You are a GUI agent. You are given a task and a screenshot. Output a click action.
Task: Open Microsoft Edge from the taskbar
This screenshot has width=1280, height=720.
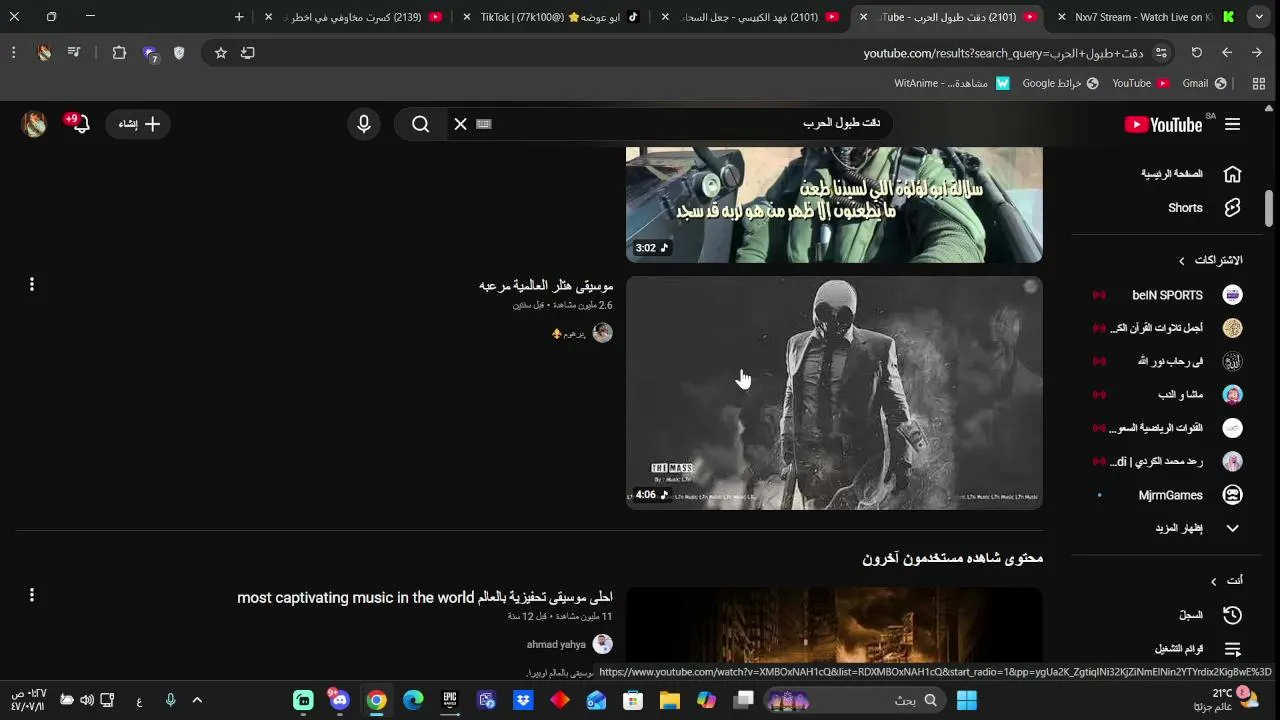coord(413,700)
